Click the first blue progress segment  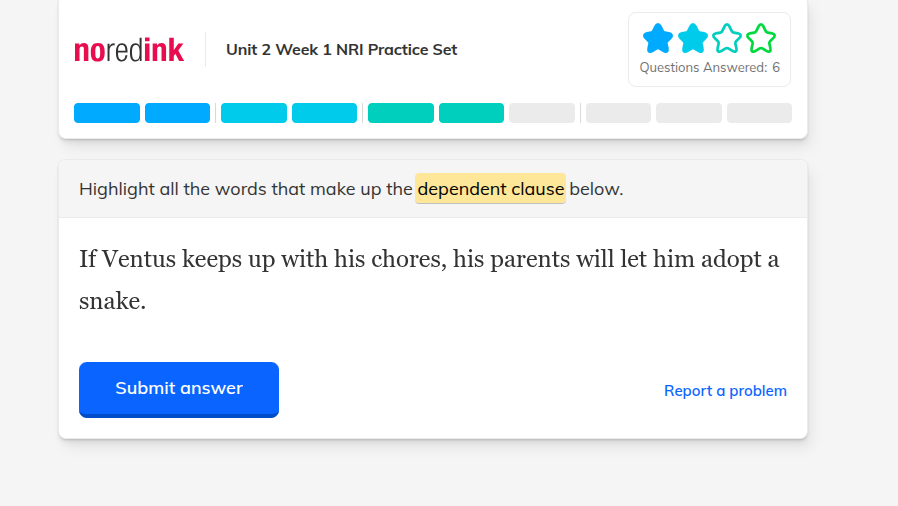107,113
